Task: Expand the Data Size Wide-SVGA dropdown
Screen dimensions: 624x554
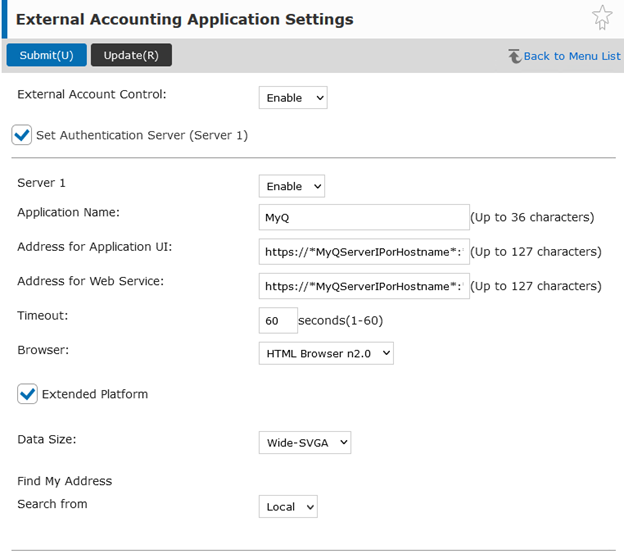Action: coord(305,442)
